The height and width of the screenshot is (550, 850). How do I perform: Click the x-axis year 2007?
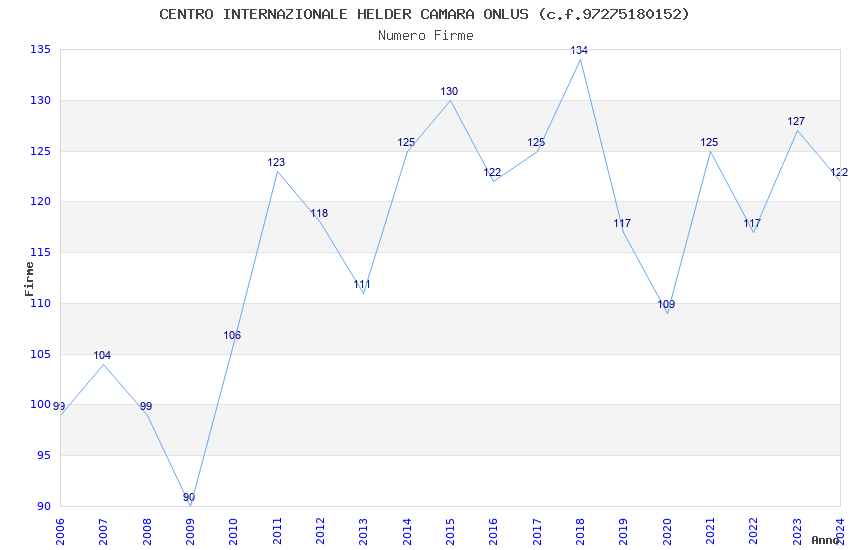(x=103, y=532)
